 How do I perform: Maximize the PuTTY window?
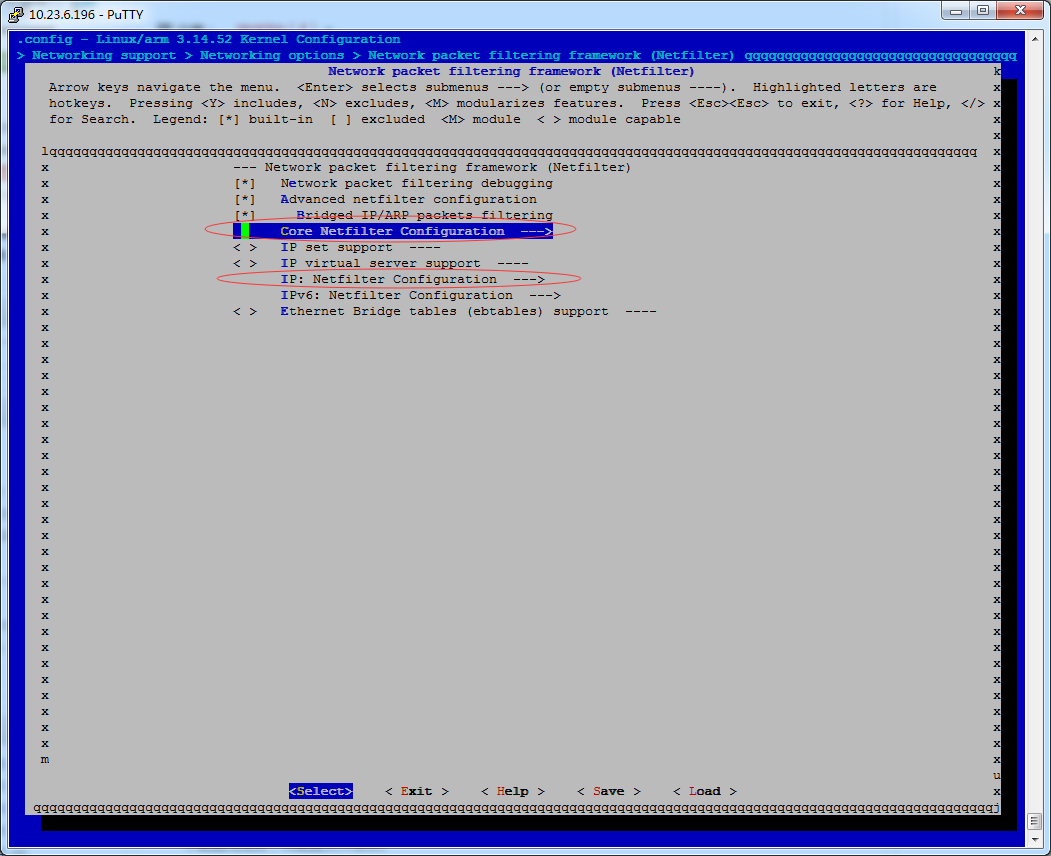(x=983, y=11)
